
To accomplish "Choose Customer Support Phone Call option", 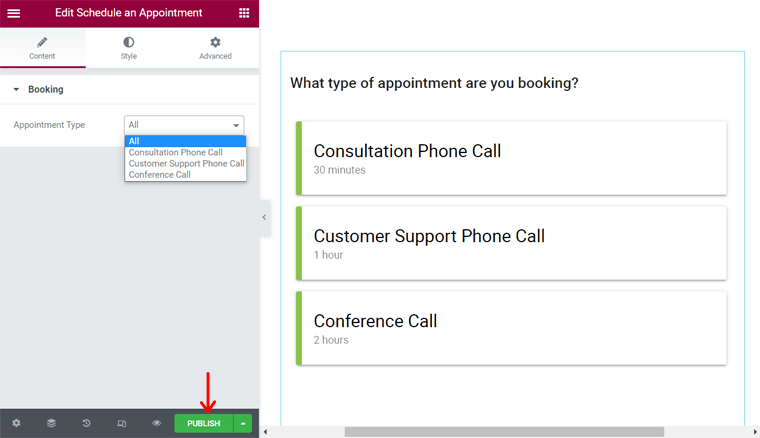I will coord(185,163).
